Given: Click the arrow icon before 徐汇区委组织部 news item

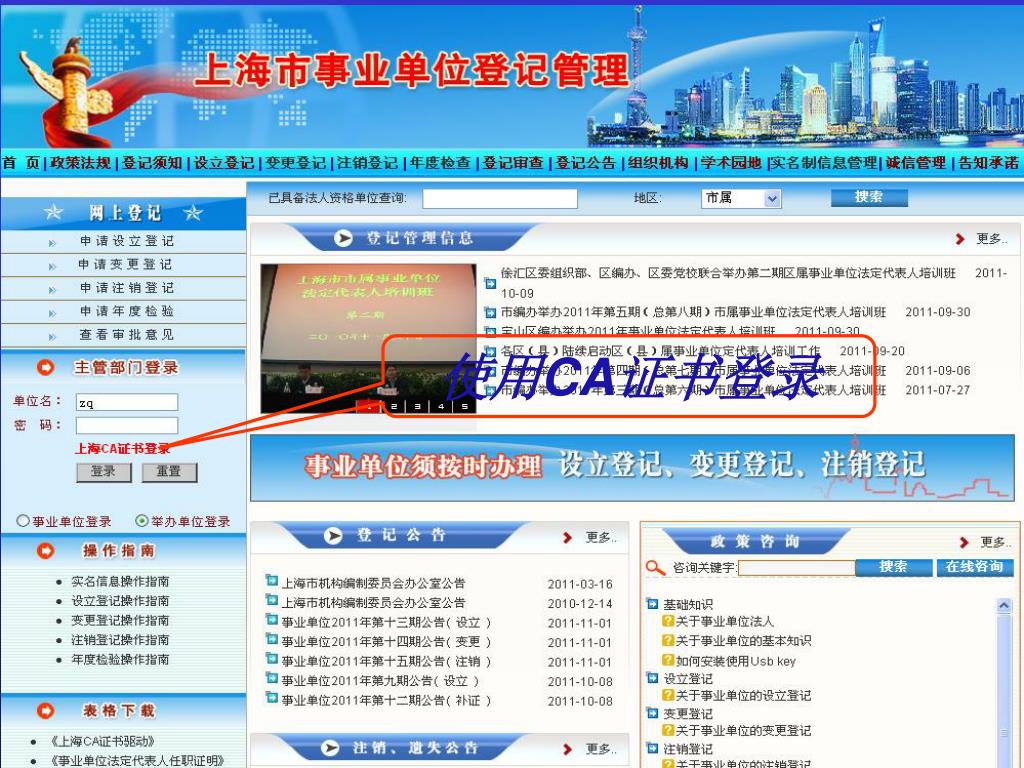Looking at the screenshot, I should [490, 283].
